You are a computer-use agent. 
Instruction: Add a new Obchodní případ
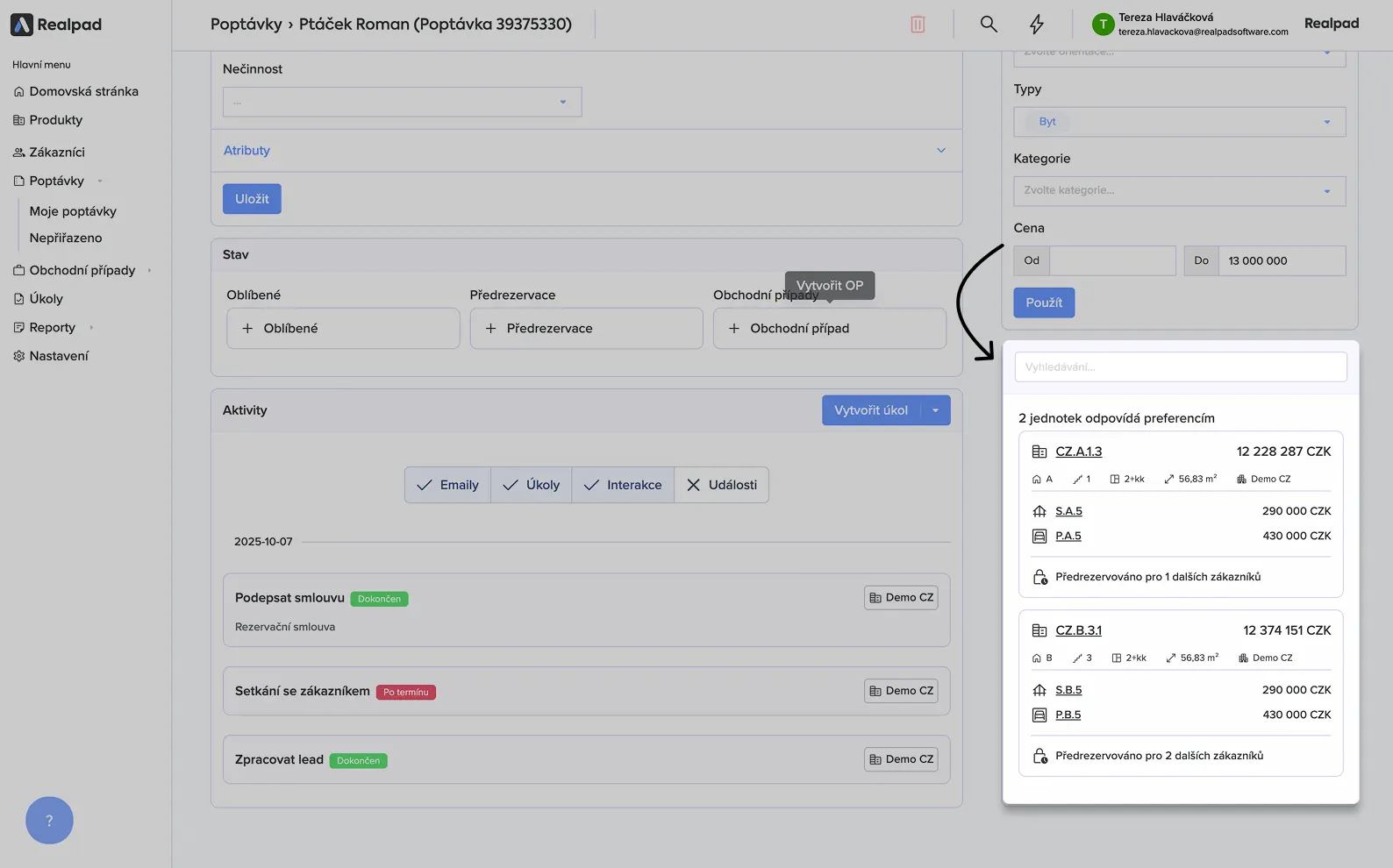[829, 329]
